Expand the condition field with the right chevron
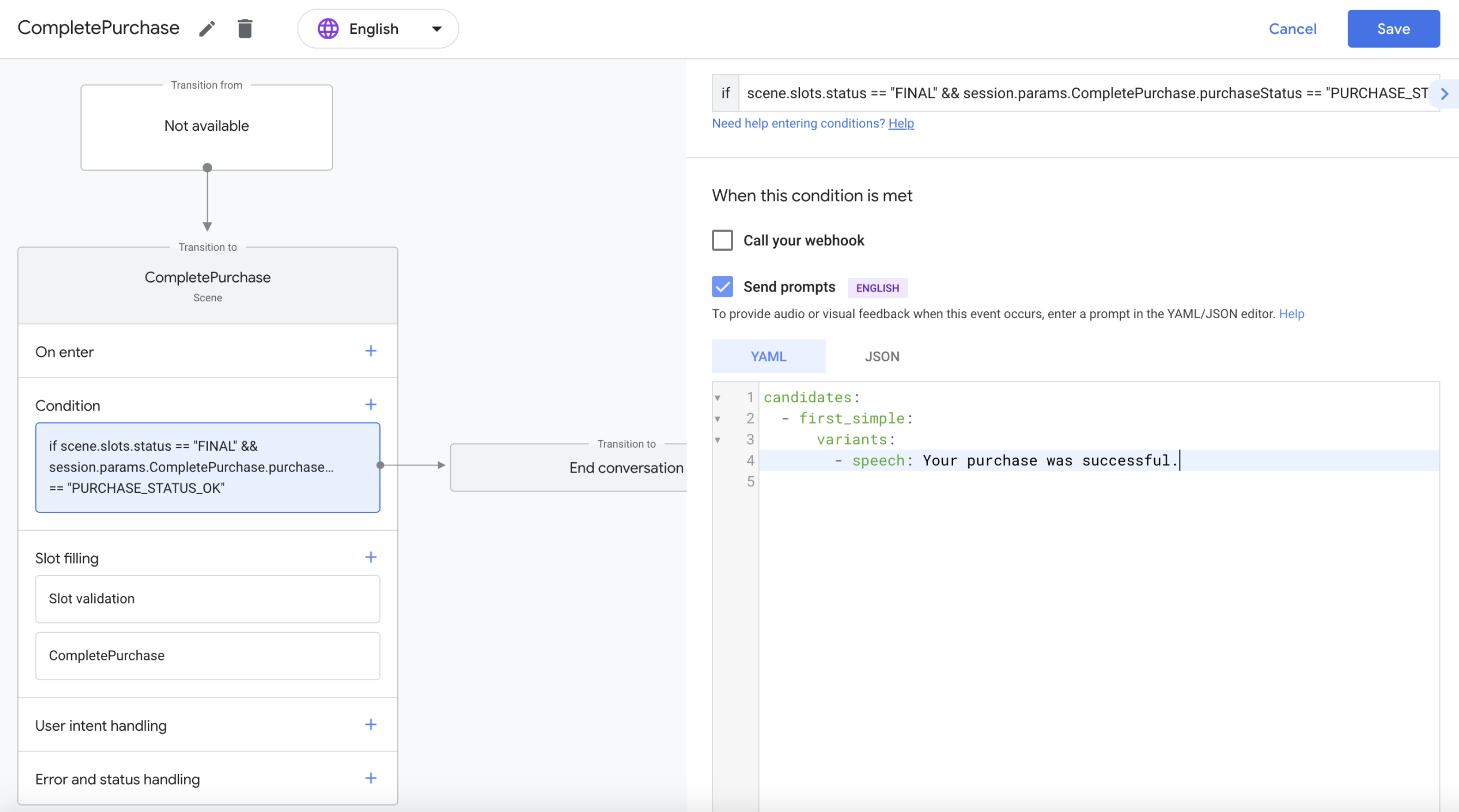1459x812 pixels. (x=1444, y=94)
